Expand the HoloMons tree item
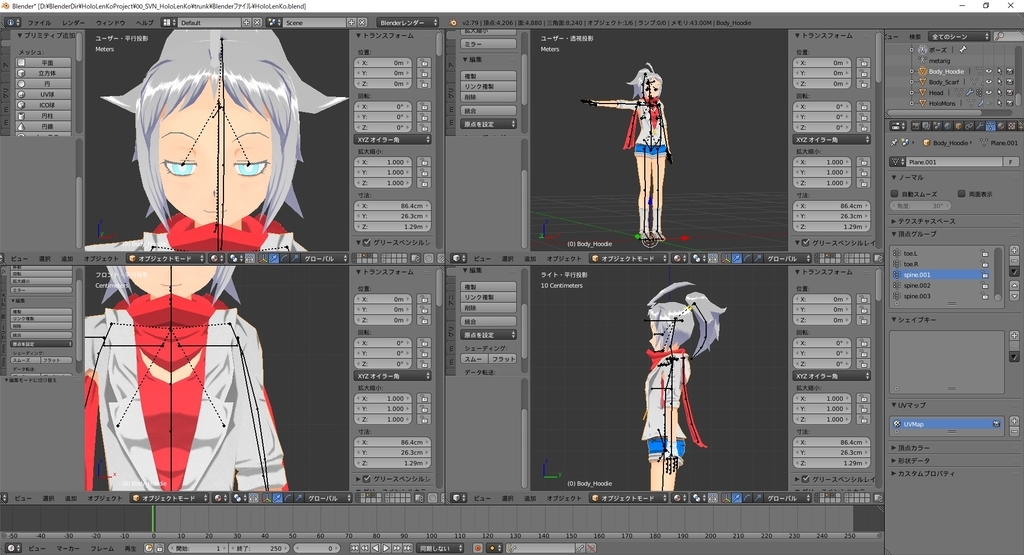The image size is (1024, 555). click(x=912, y=103)
